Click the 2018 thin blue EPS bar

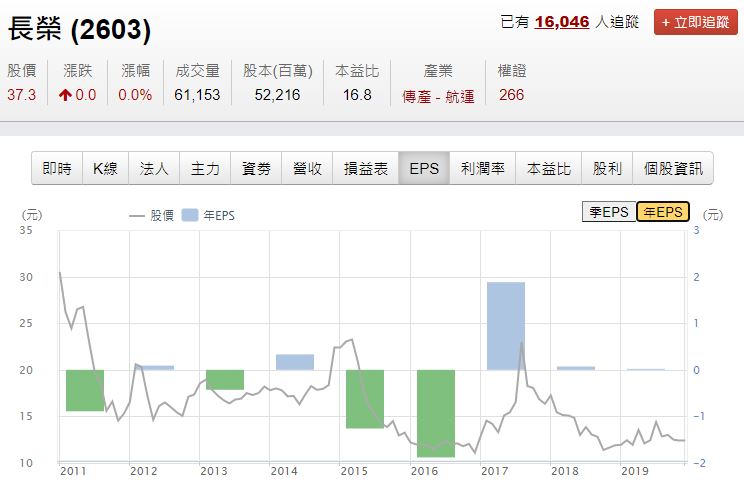coord(576,368)
